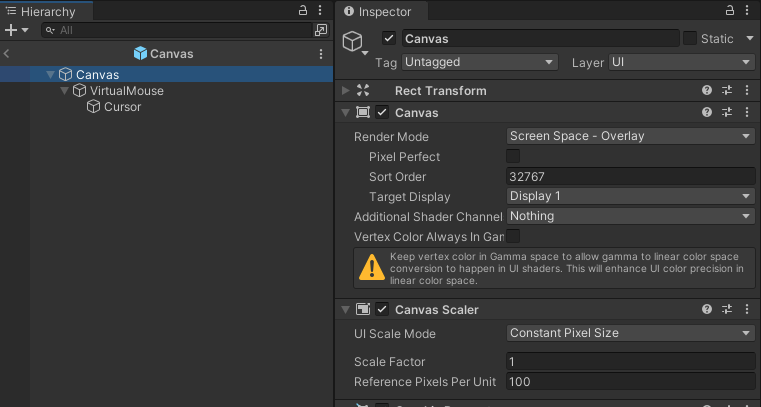This screenshot has height=407, width=761.
Task: Switch to the Hierarchy tab
Action: (47, 11)
